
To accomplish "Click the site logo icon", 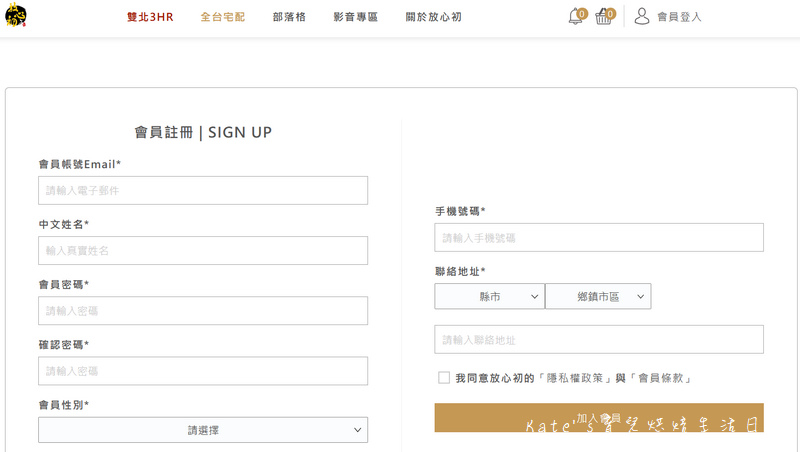I will pos(15,15).
